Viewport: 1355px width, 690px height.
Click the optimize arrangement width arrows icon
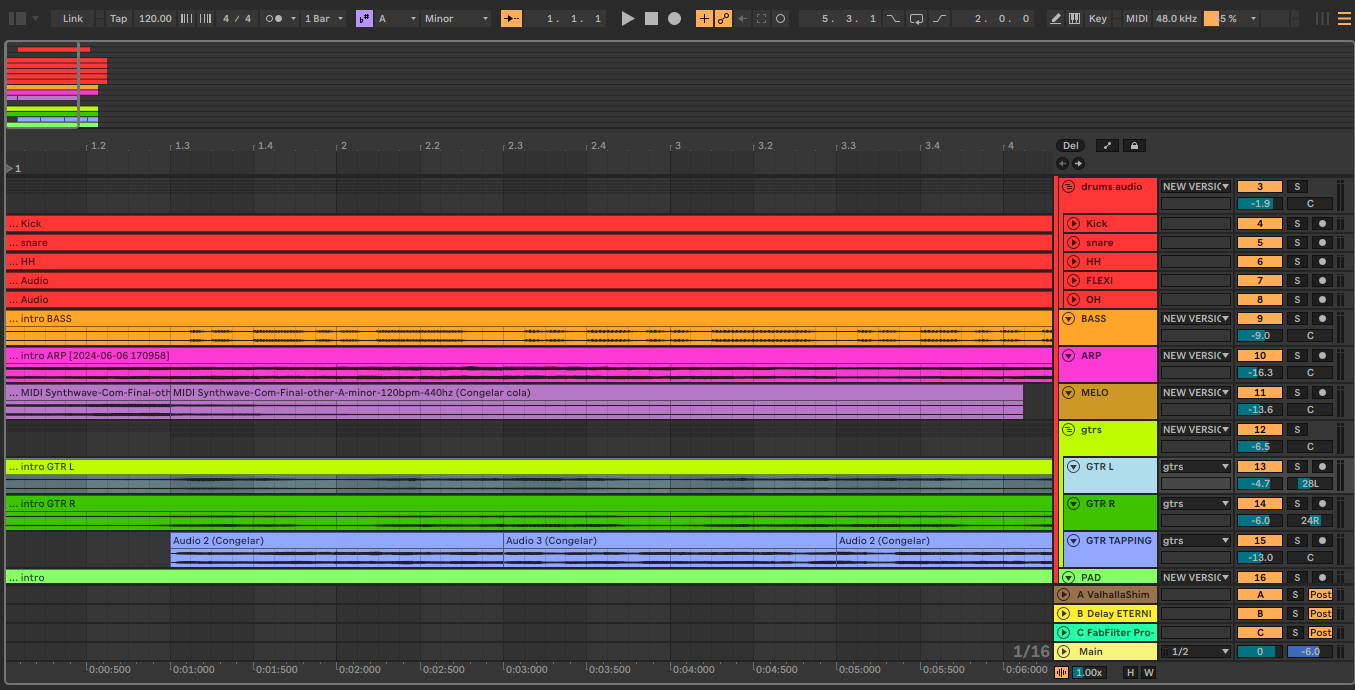coord(1107,145)
